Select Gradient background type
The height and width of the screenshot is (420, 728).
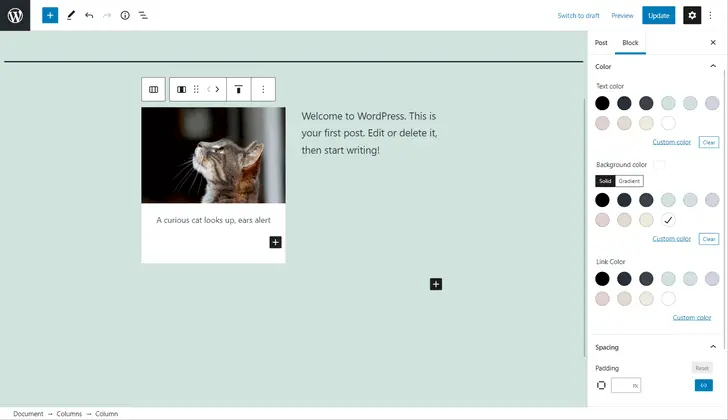tap(629, 181)
